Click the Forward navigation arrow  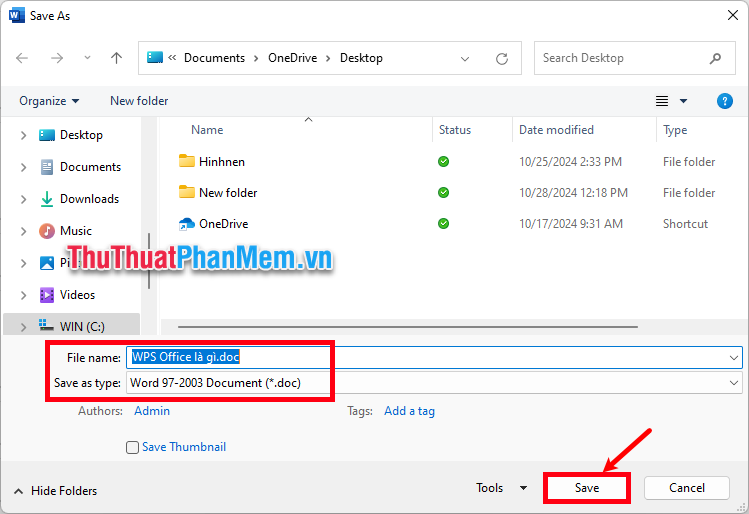pyautogui.click(x=57, y=58)
